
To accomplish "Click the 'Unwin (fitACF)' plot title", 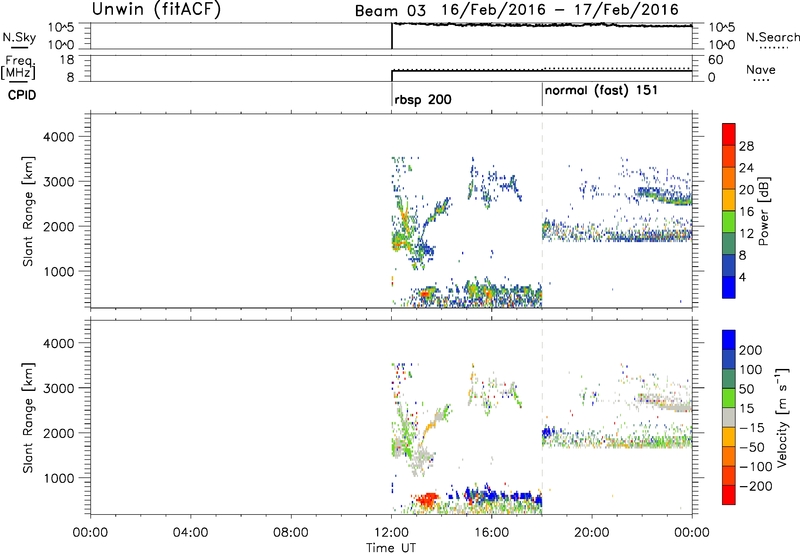I will (x=156, y=9).
